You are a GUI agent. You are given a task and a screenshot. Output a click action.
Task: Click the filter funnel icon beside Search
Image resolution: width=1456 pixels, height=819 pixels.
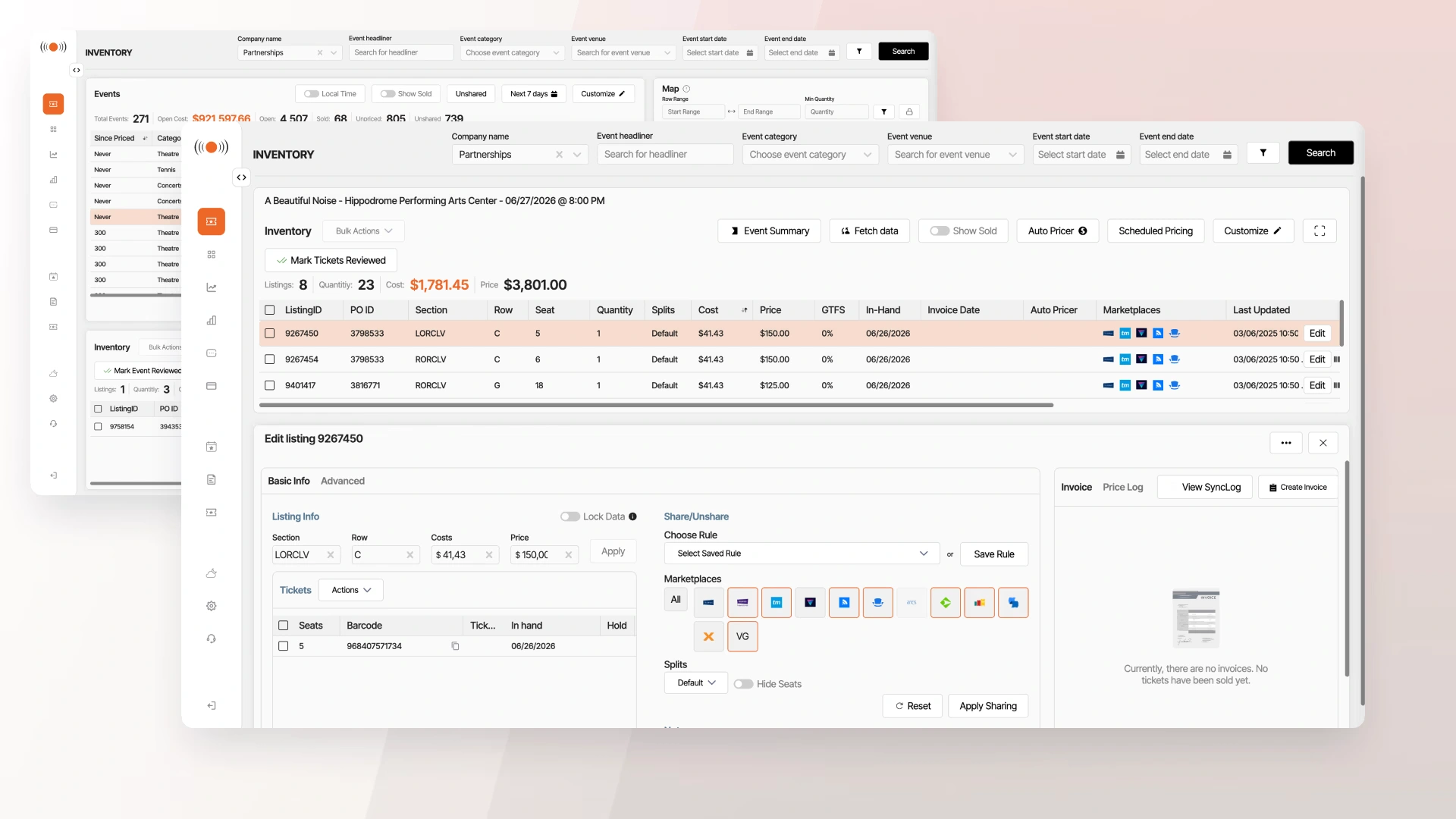coord(1263,153)
